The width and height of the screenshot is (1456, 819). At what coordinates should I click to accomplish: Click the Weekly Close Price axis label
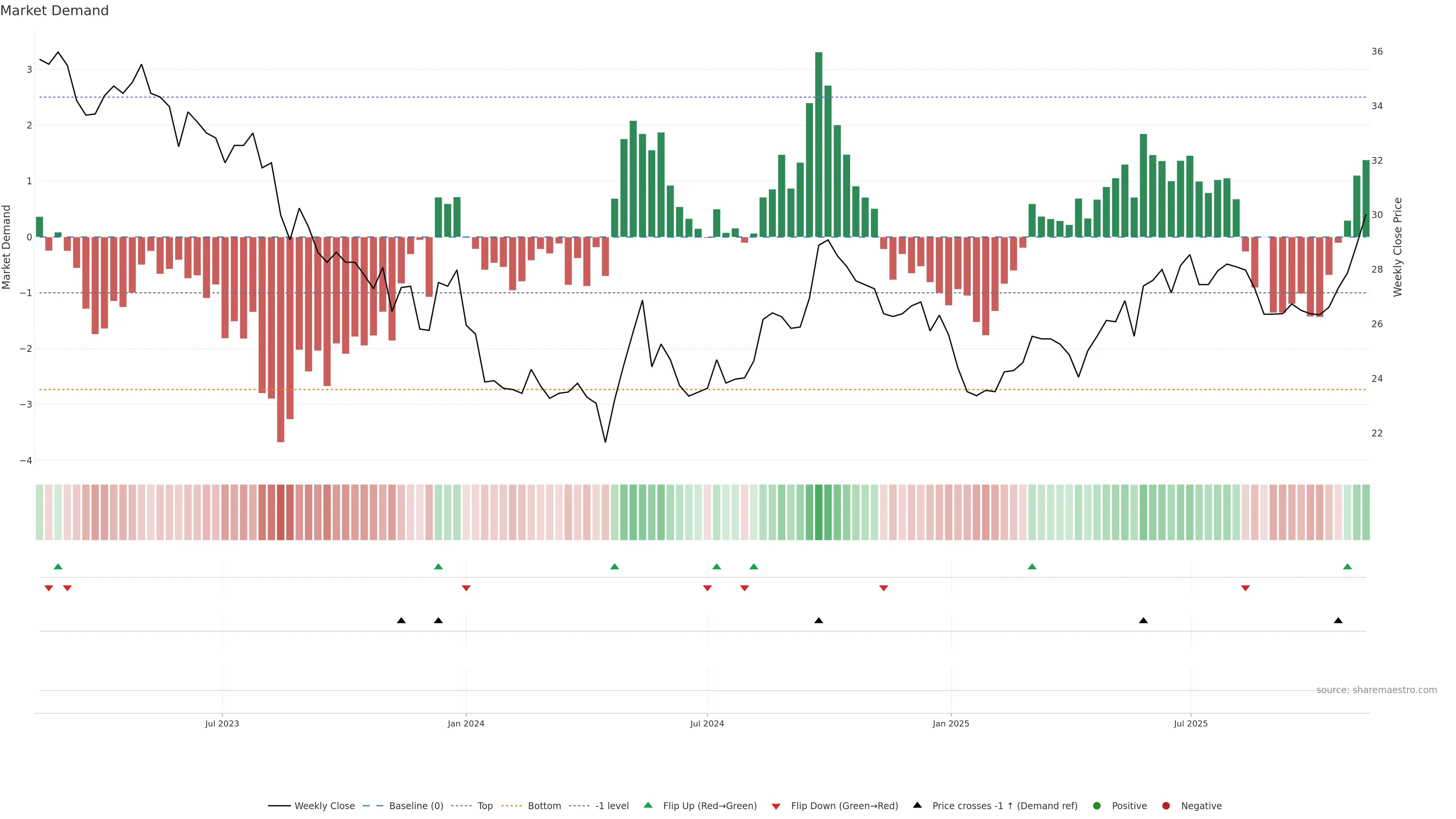(x=1398, y=247)
